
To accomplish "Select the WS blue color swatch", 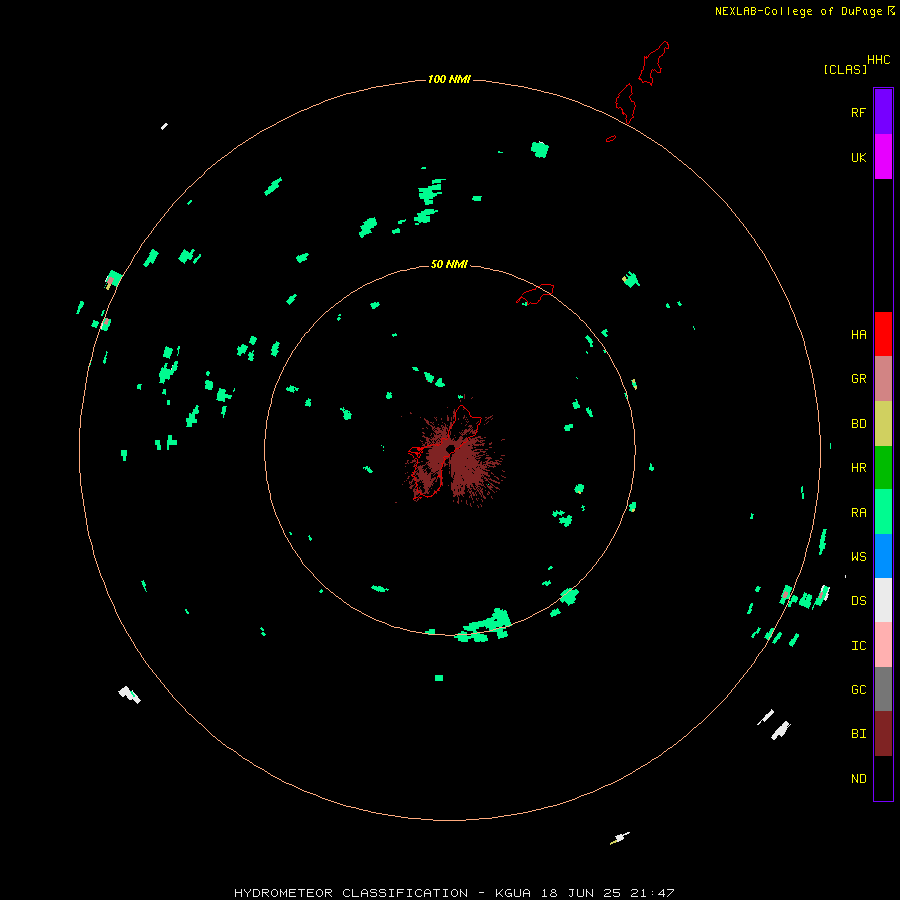I will [883, 556].
